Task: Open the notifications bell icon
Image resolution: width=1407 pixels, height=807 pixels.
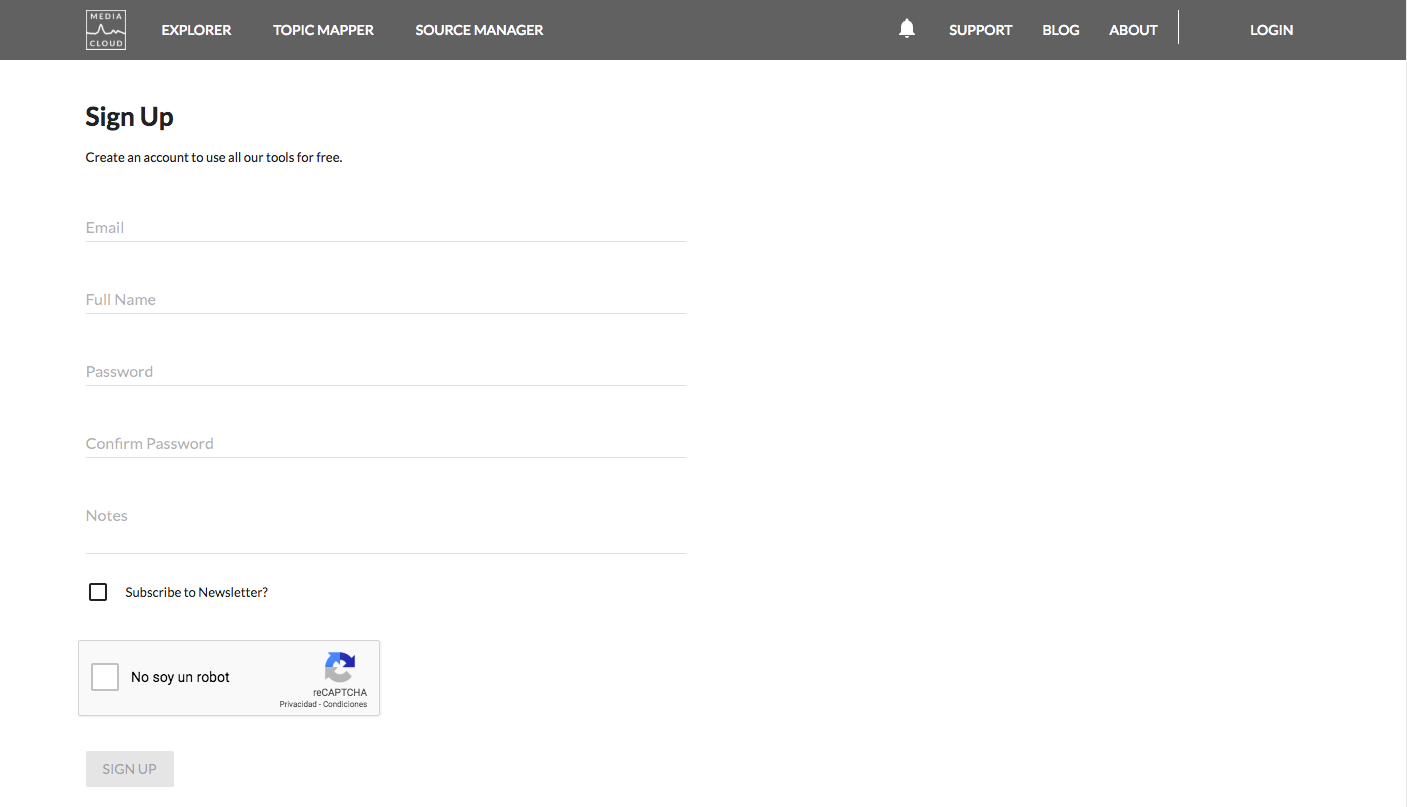Action: 907,29
